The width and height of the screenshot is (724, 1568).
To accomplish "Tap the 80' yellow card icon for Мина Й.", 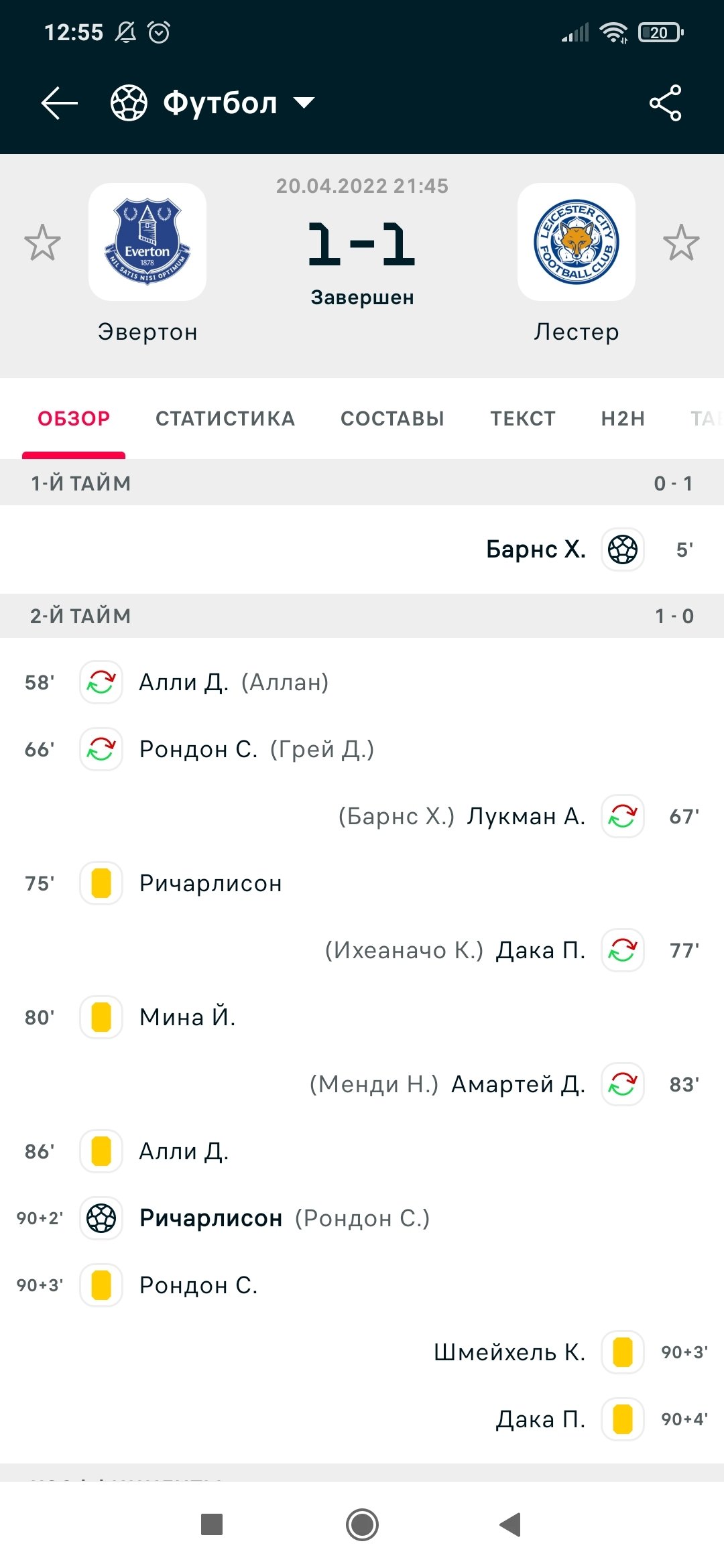I will (101, 1017).
